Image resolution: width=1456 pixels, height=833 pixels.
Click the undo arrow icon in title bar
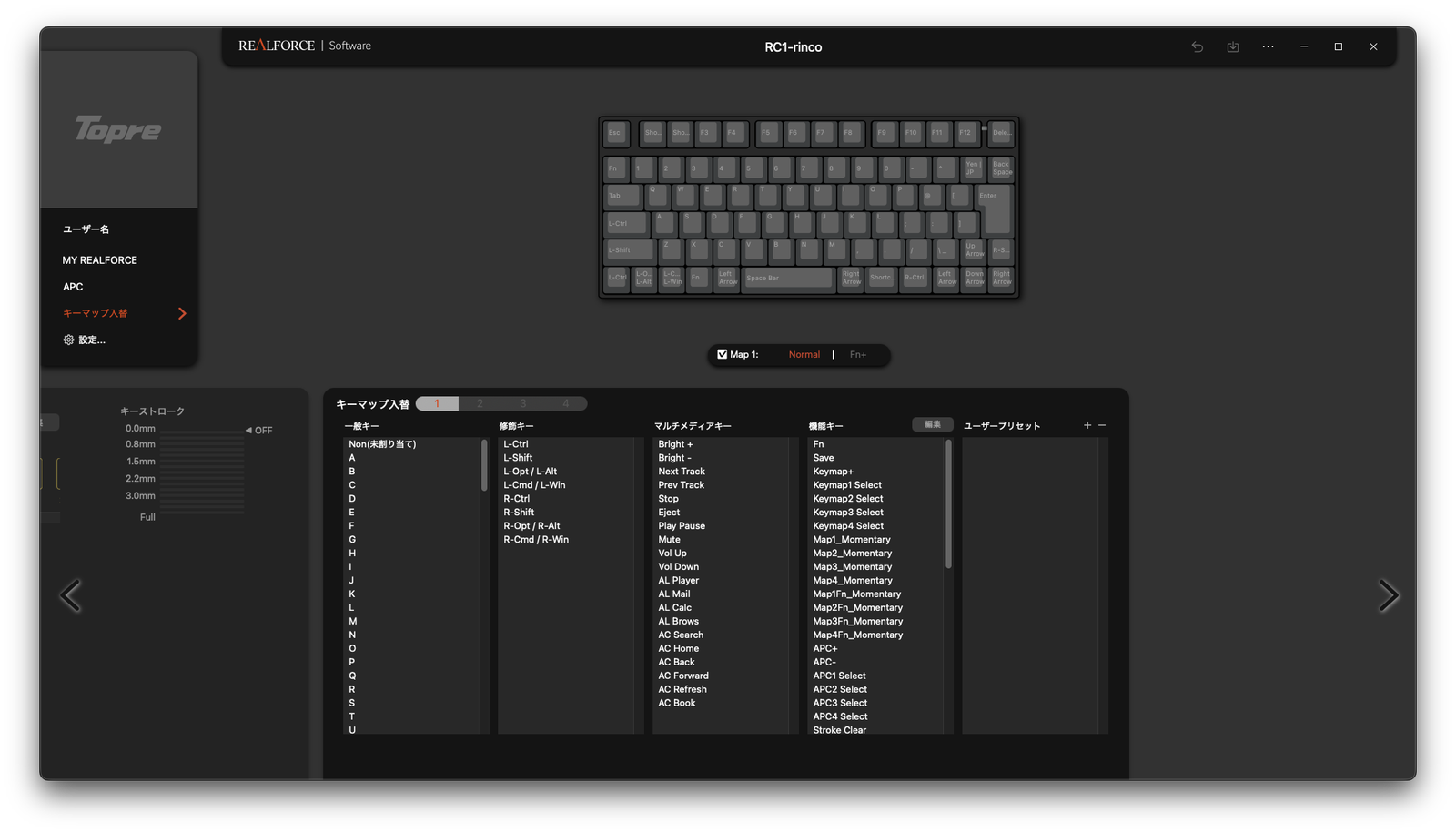pos(1197,46)
